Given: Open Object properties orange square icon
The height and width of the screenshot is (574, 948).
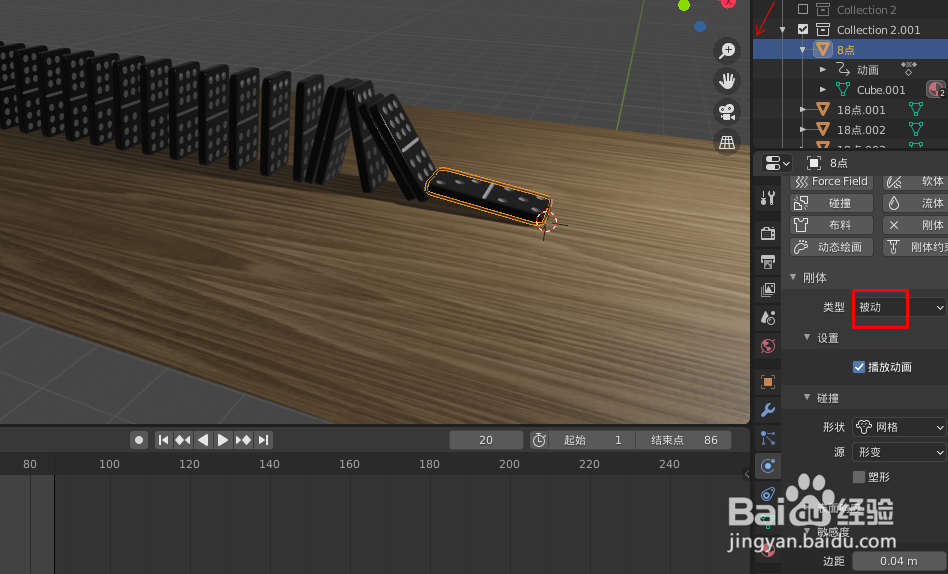Looking at the screenshot, I should click(x=768, y=382).
